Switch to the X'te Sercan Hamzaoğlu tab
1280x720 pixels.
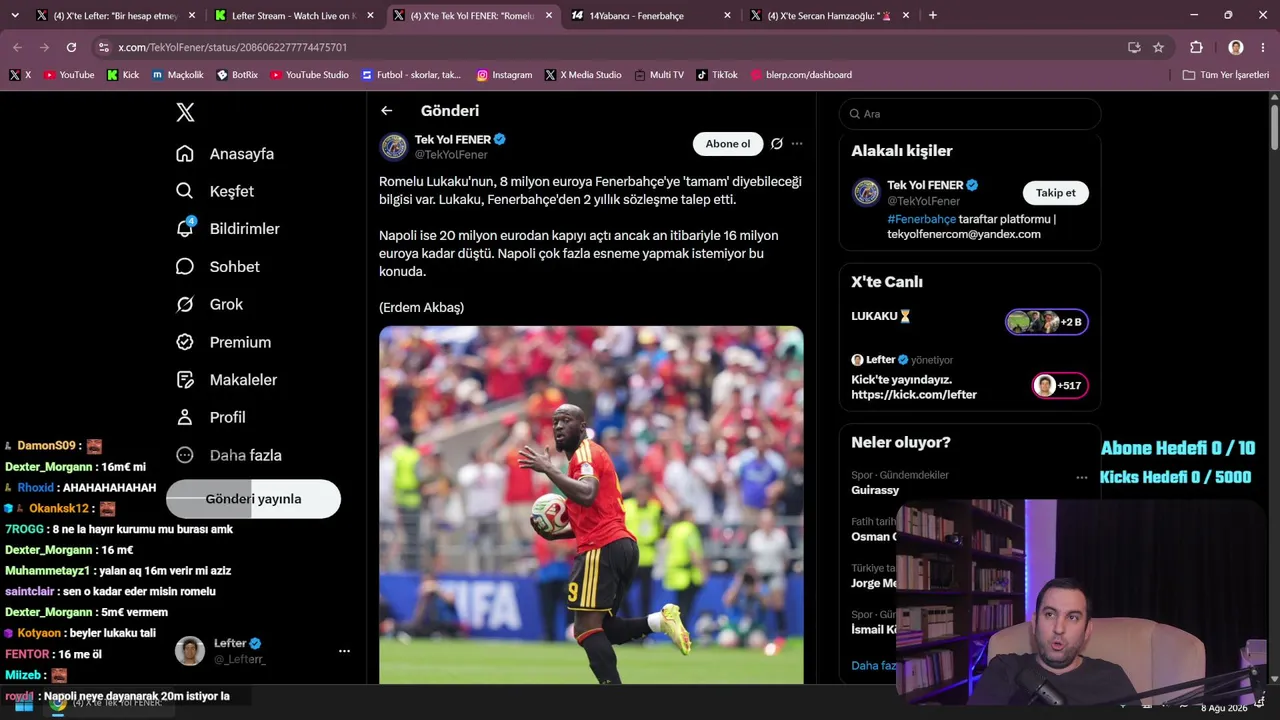pyautogui.click(x=828, y=15)
